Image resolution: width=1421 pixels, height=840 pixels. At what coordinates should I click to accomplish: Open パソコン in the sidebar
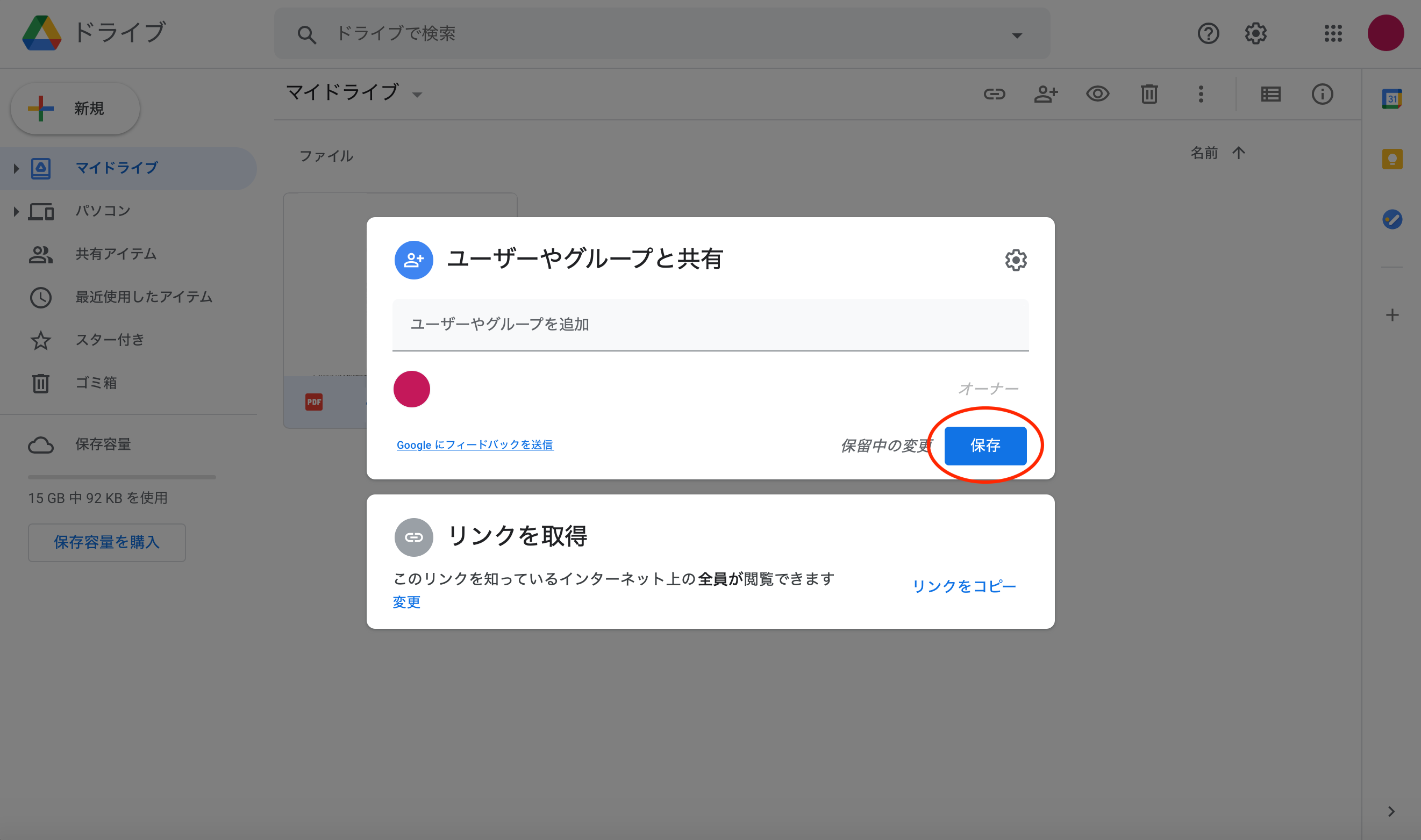[x=103, y=211]
